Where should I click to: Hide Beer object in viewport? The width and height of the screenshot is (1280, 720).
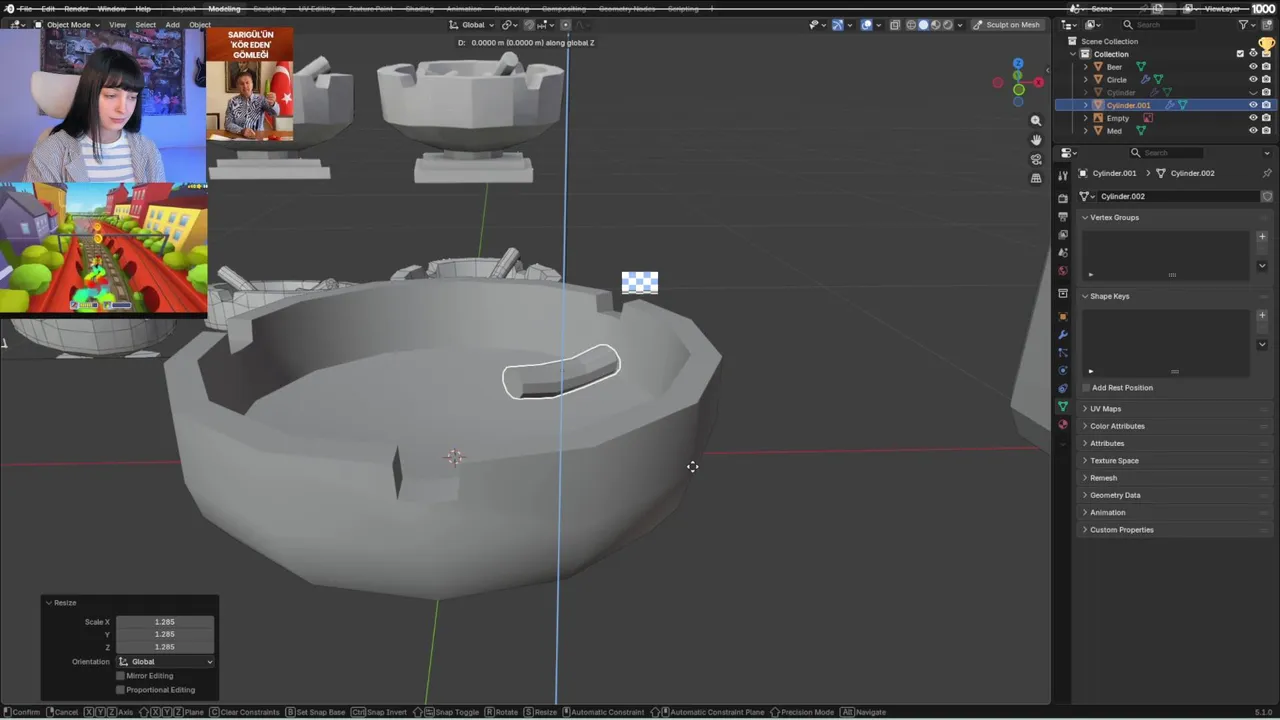[1253, 67]
